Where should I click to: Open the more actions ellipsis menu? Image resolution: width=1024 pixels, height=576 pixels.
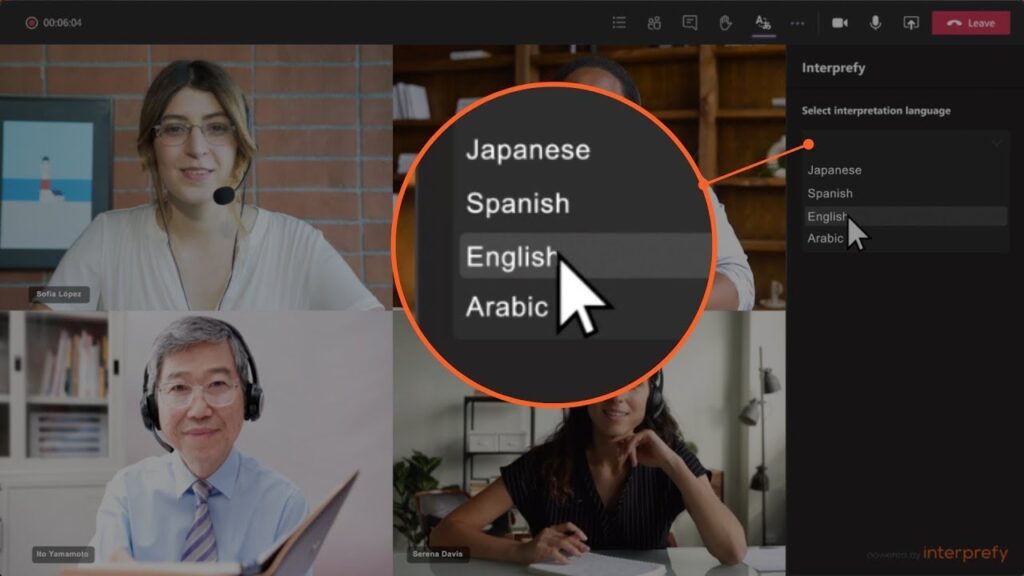[797, 23]
